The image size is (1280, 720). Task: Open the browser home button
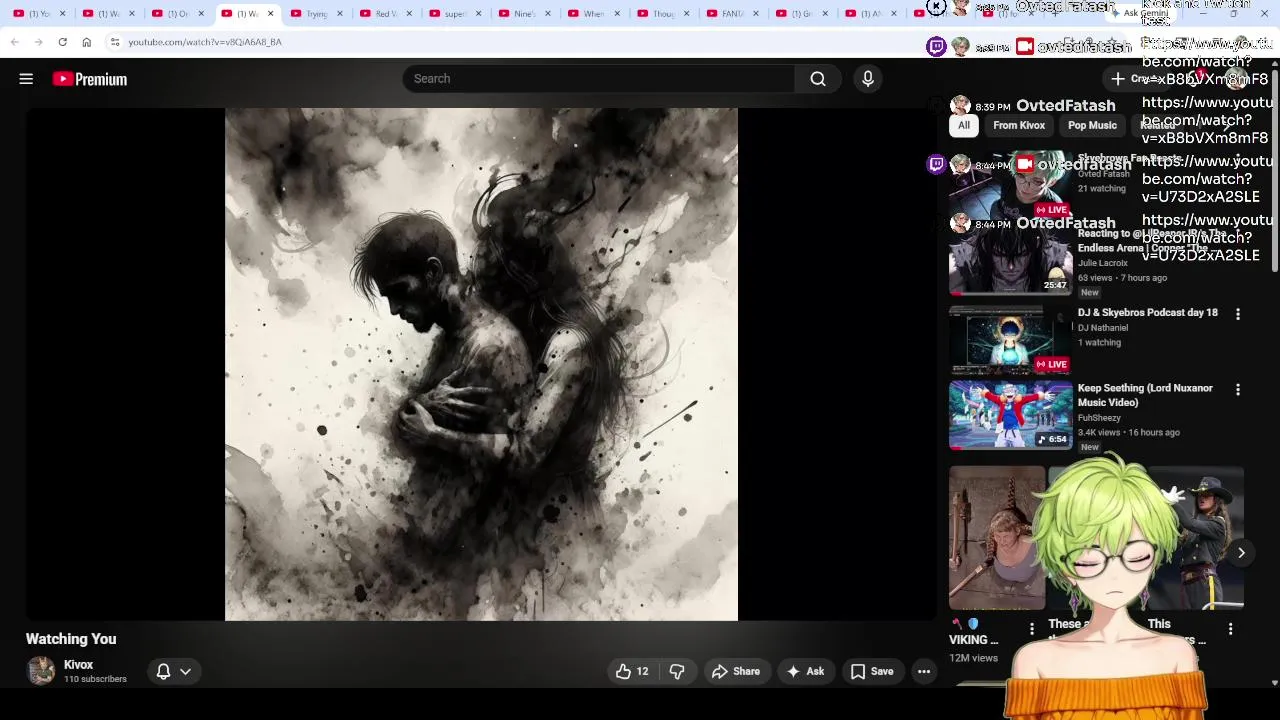[x=86, y=42]
